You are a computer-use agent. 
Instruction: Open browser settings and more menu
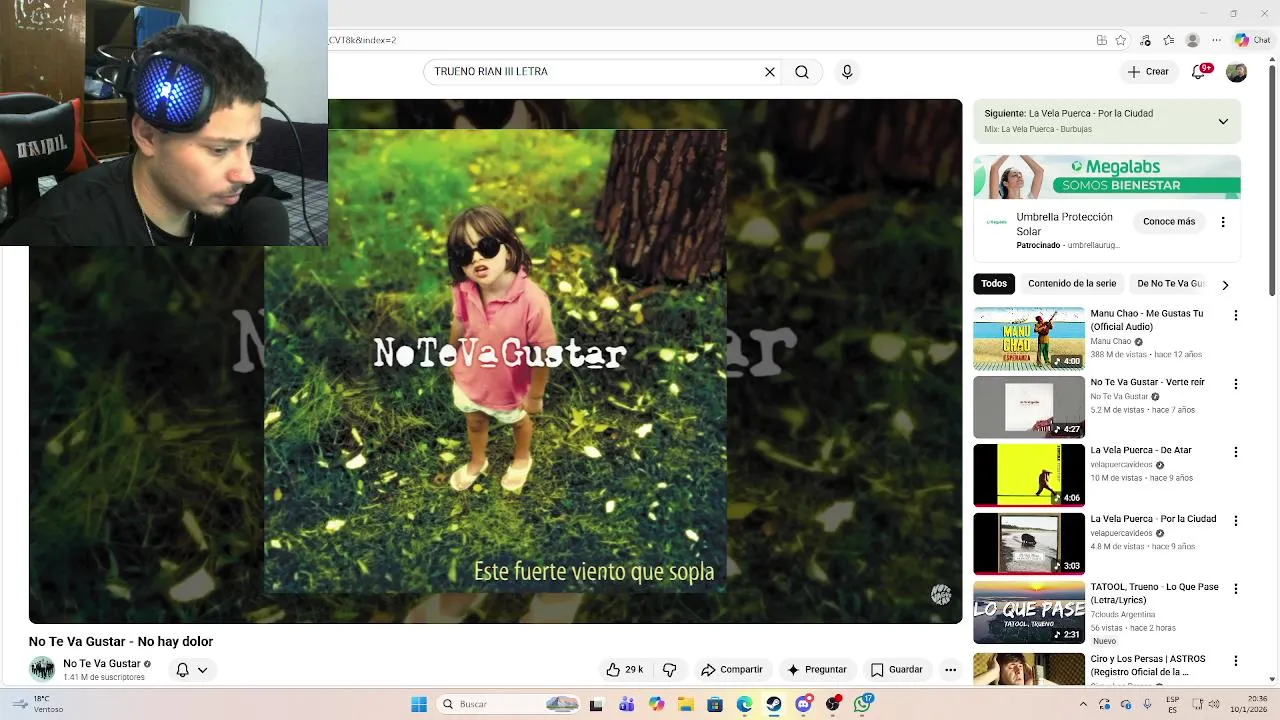pos(1216,40)
